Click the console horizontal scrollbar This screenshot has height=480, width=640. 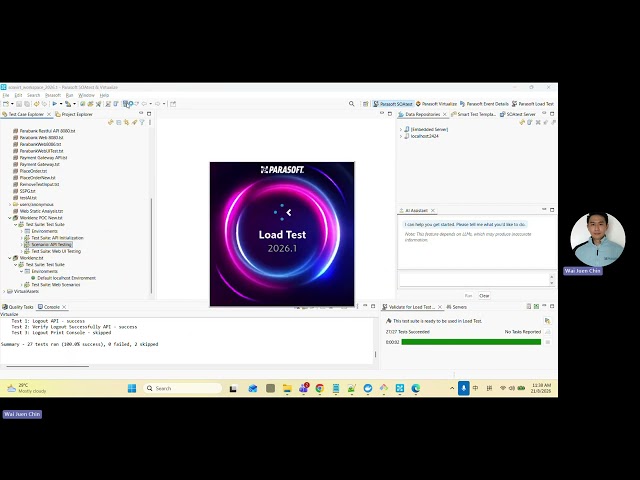click(x=48, y=366)
